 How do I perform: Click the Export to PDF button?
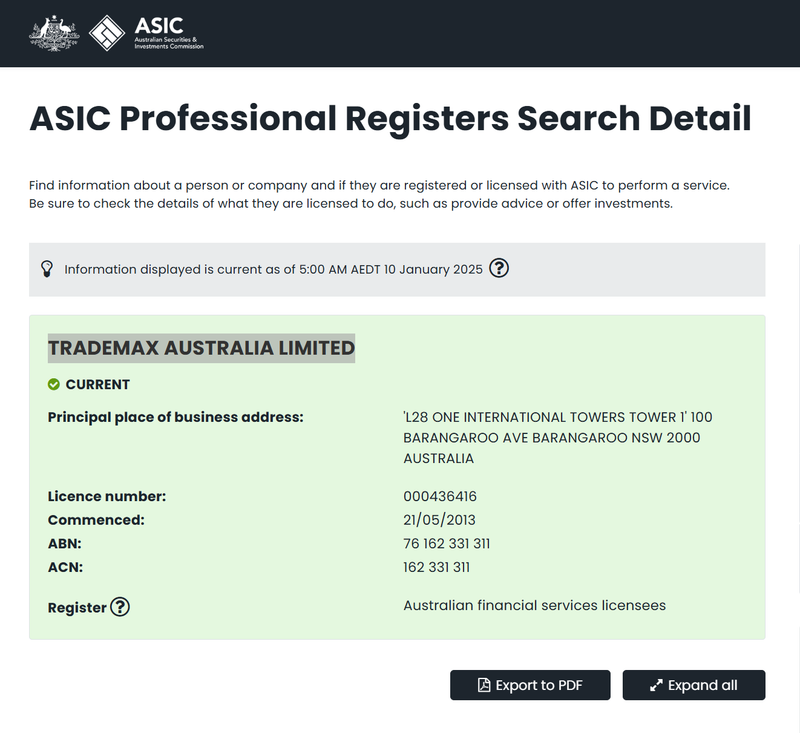pos(530,685)
